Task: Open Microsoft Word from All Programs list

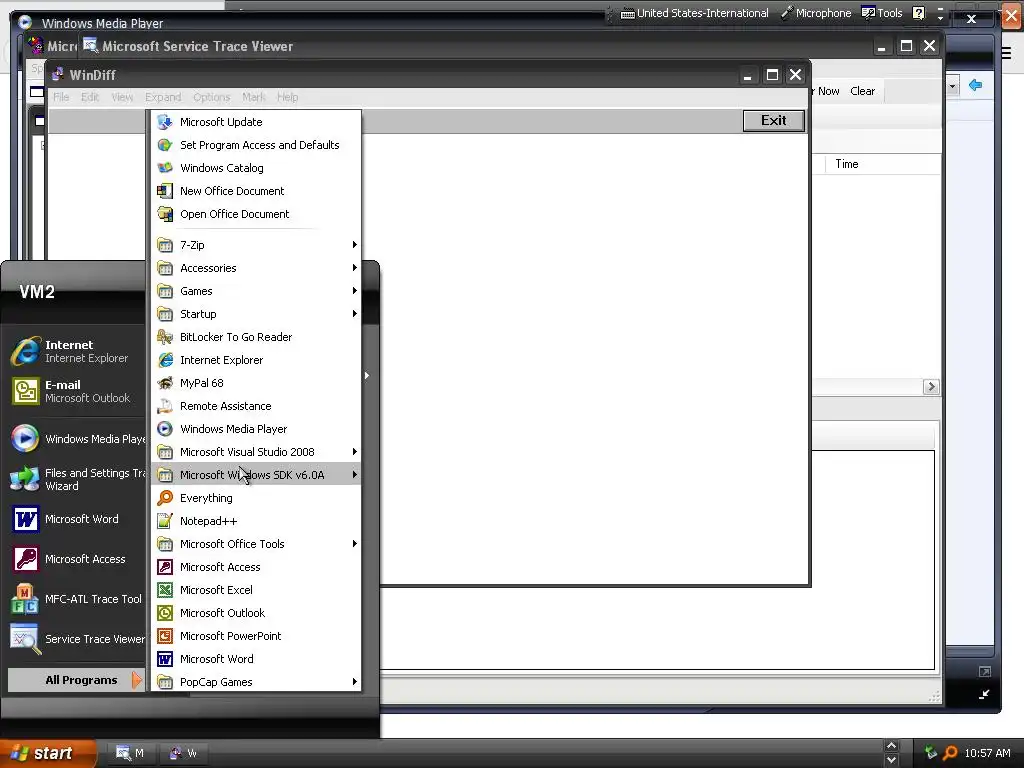Action: [256, 659]
